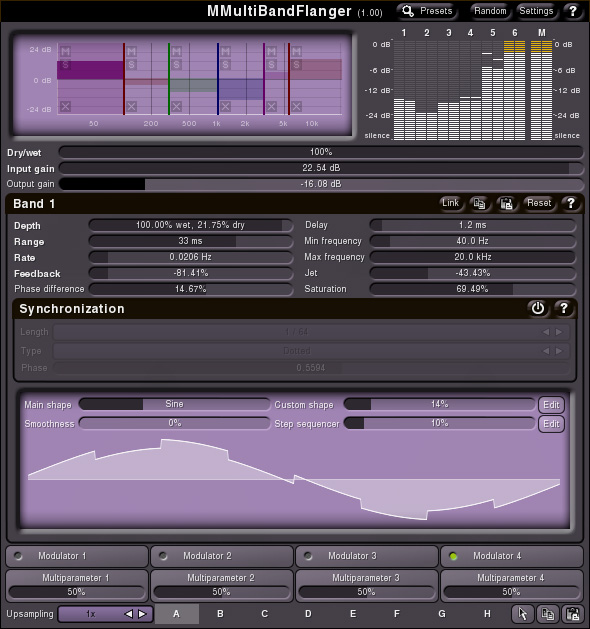Solo band 4 using its S button
The width and height of the screenshot is (590, 629).
225,64
